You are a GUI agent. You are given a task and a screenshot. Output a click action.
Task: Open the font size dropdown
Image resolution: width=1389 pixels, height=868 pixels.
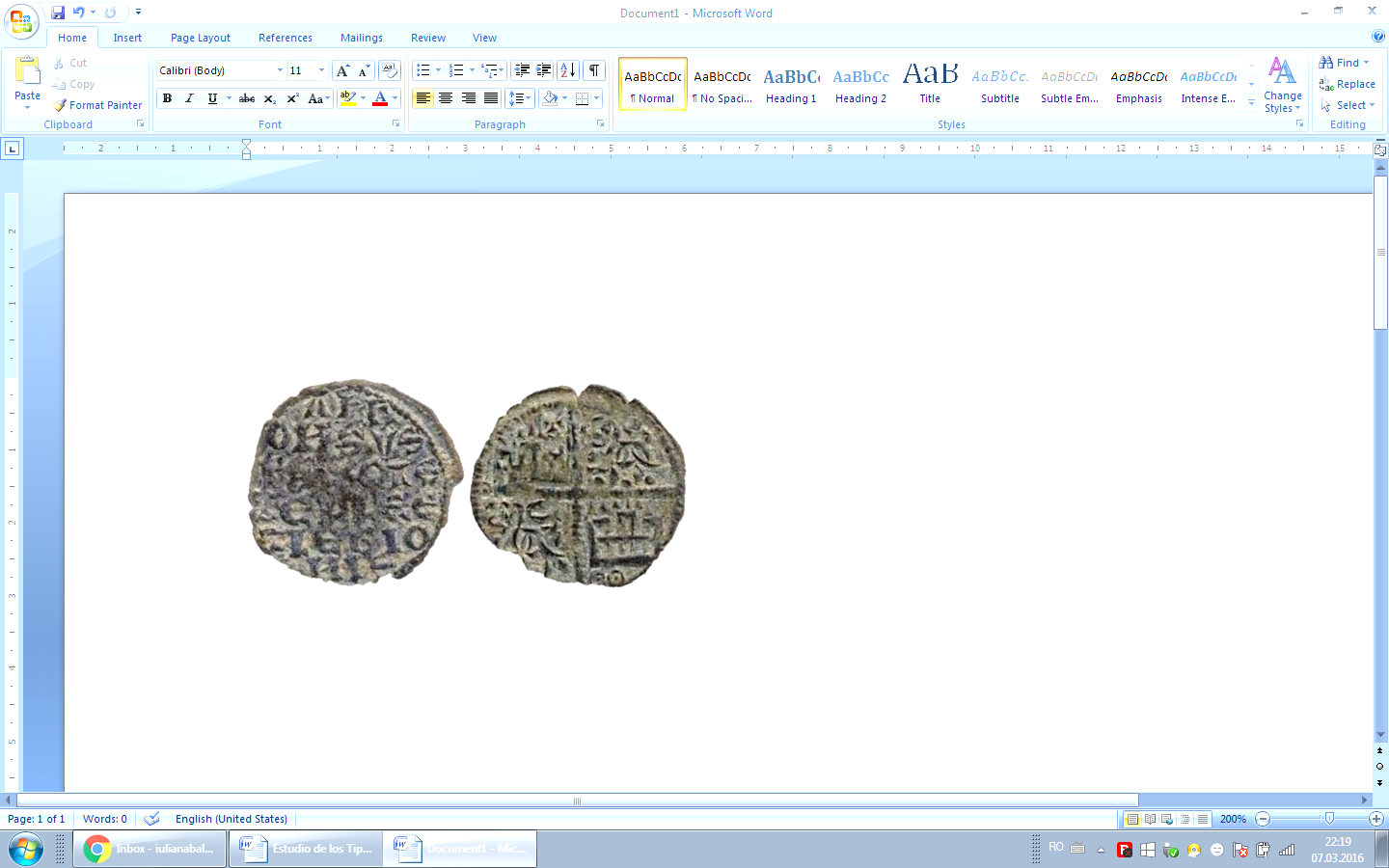[321, 70]
